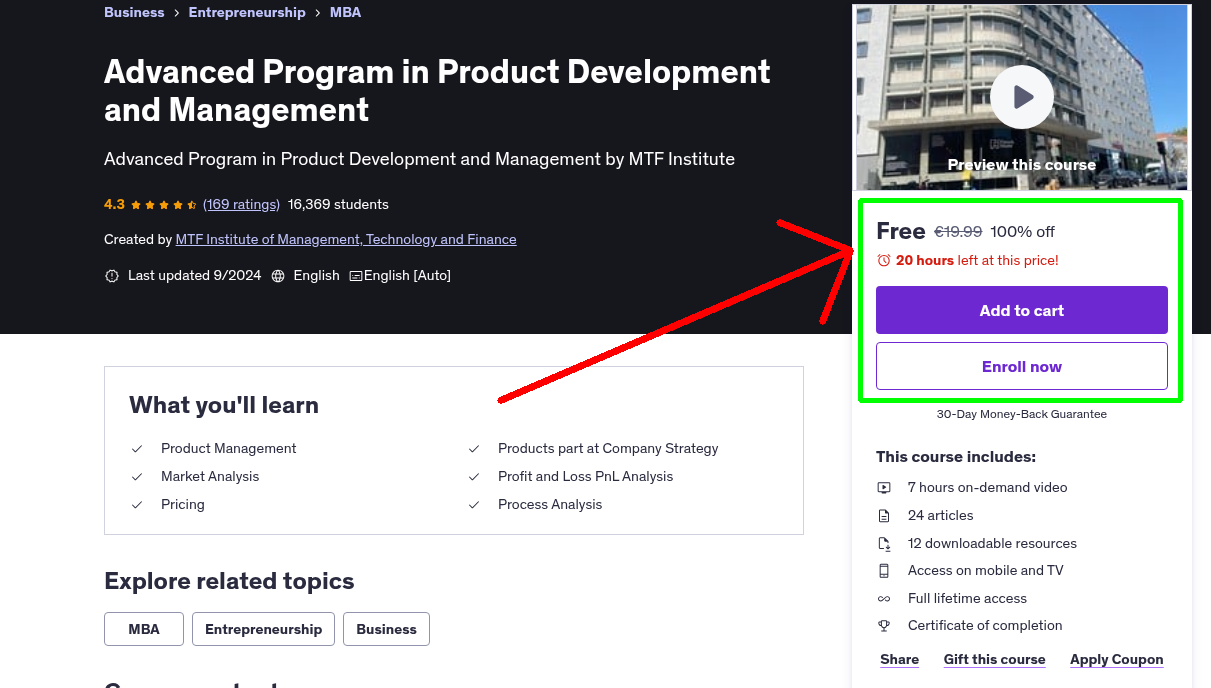Click Last updated 9/2024 text
Screen dimensions: 1211x688
[195, 276]
